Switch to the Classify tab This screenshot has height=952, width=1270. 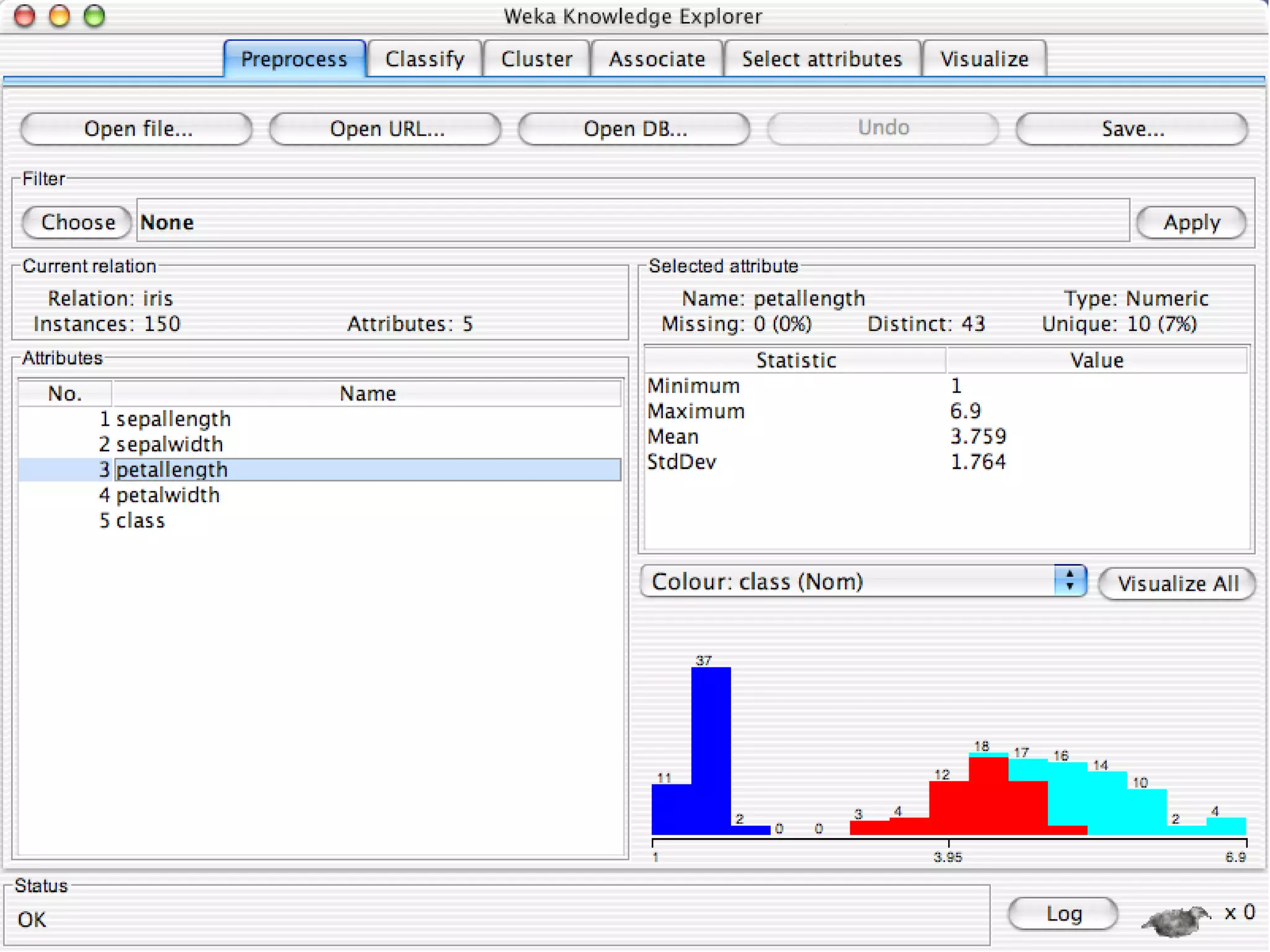424,59
